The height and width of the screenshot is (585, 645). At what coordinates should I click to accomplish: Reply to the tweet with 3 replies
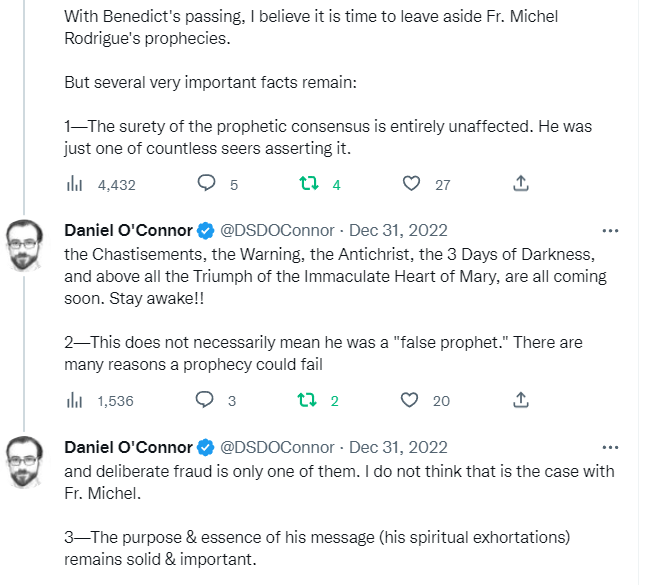pyautogui.click(x=205, y=400)
